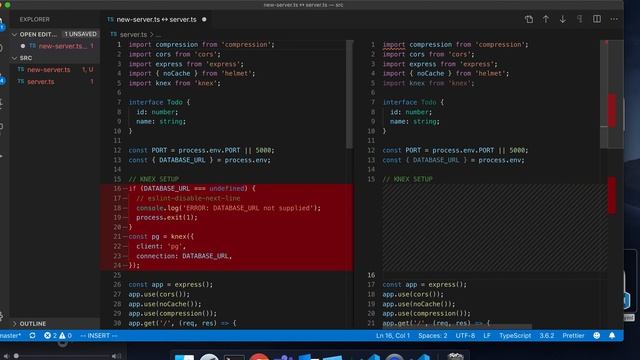Mute video via left speaker icon
This screenshot has width=640, height=360.
coord(6,356)
